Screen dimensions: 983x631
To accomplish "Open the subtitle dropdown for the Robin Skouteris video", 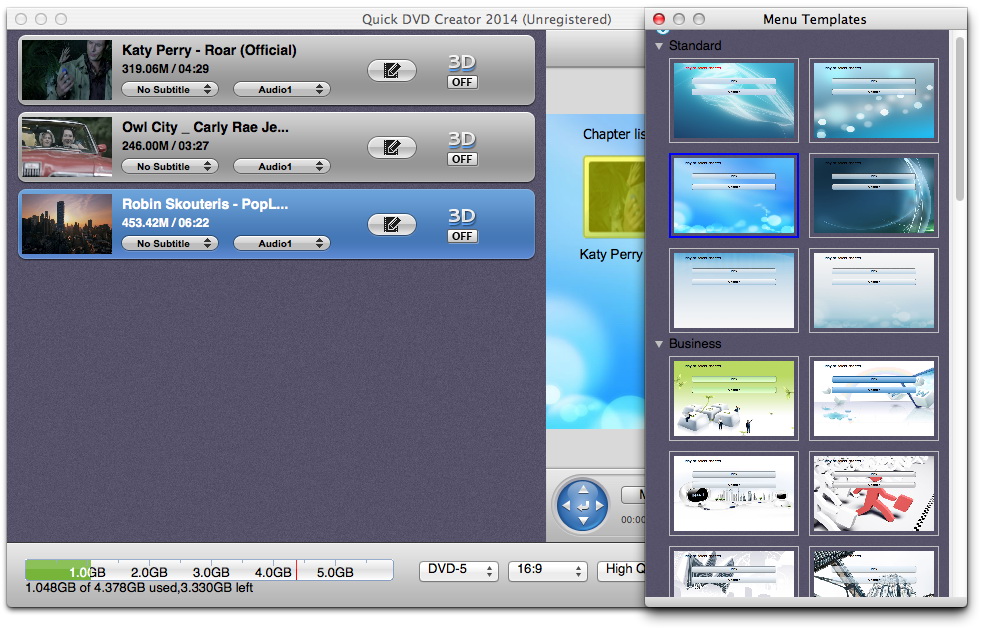I will pyautogui.click(x=169, y=244).
